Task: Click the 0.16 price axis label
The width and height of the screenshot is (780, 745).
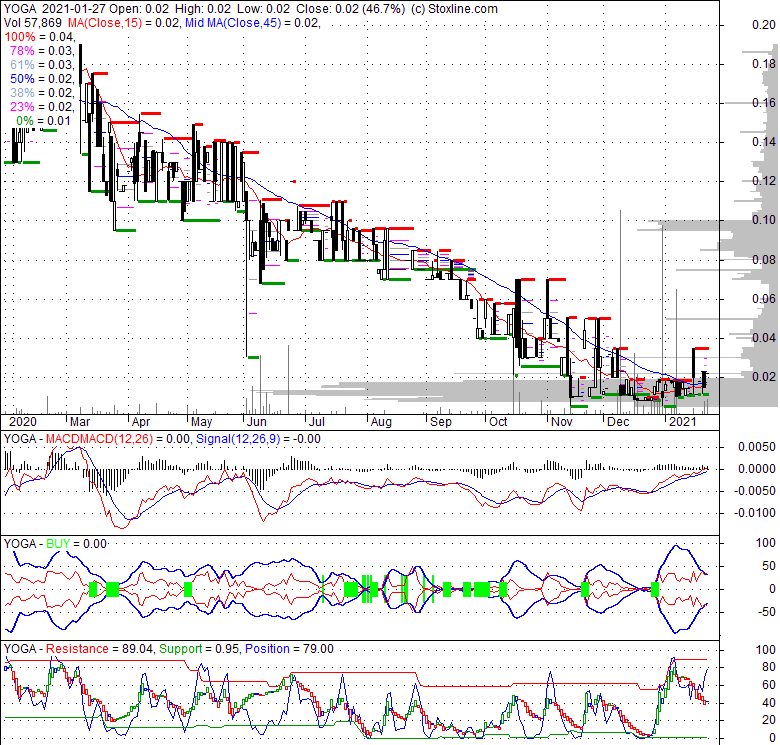Action: click(764, 103)
